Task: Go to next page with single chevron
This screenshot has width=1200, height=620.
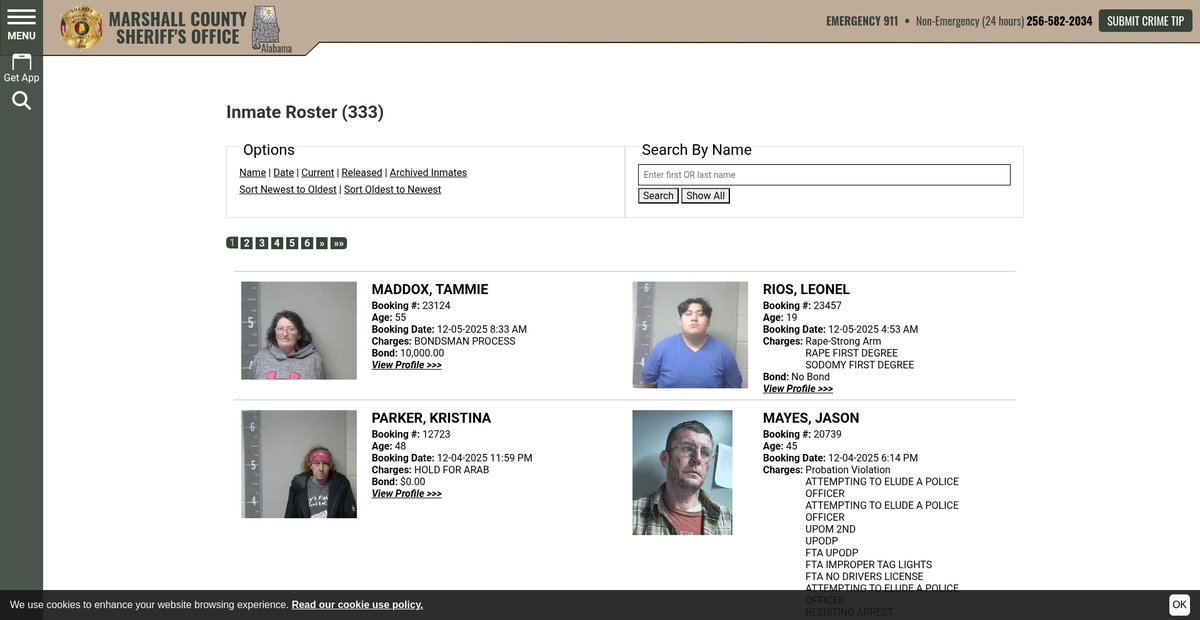Action: (322, 243)
